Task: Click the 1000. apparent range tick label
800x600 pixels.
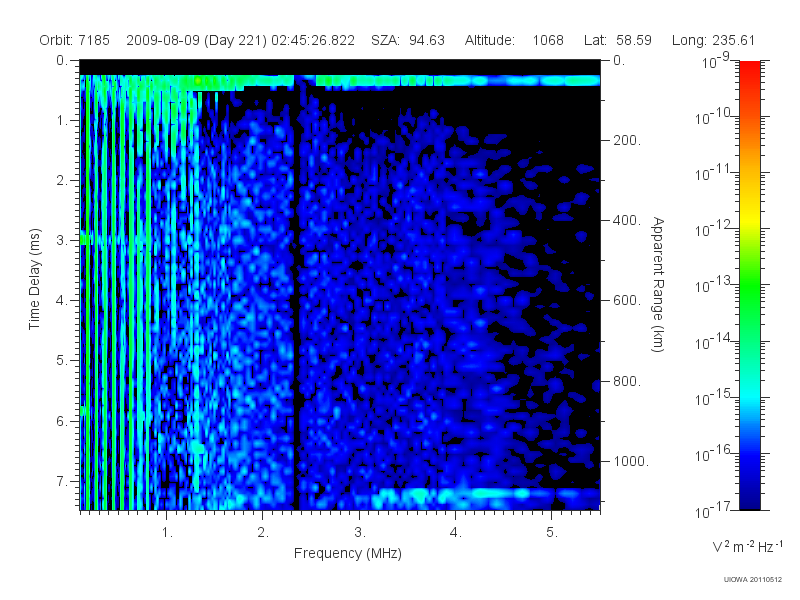Action: pyautogui.click(x=631, y=461)
